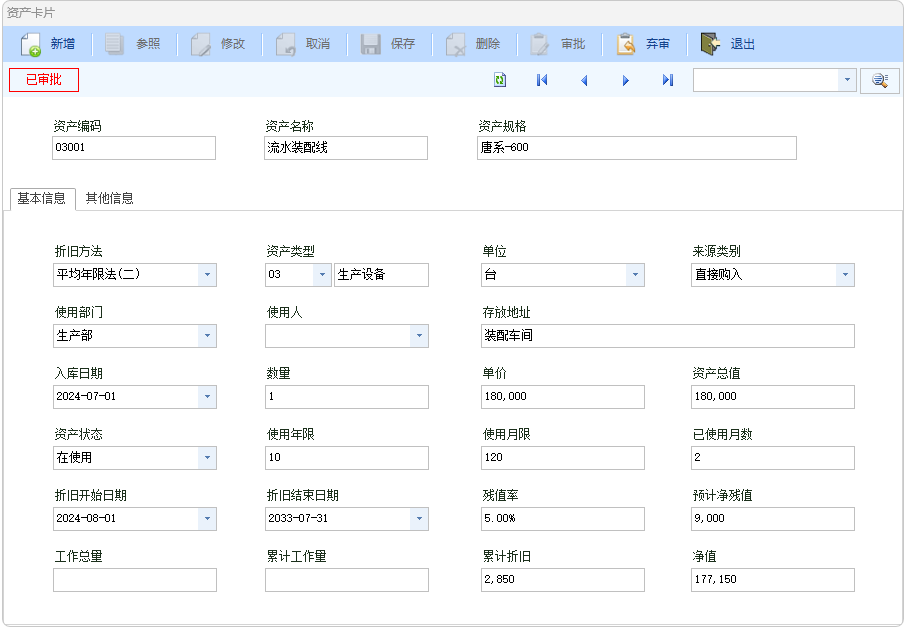
Task: Open the 折旧结束日期 date dropdown
Action: coord(419,519)
